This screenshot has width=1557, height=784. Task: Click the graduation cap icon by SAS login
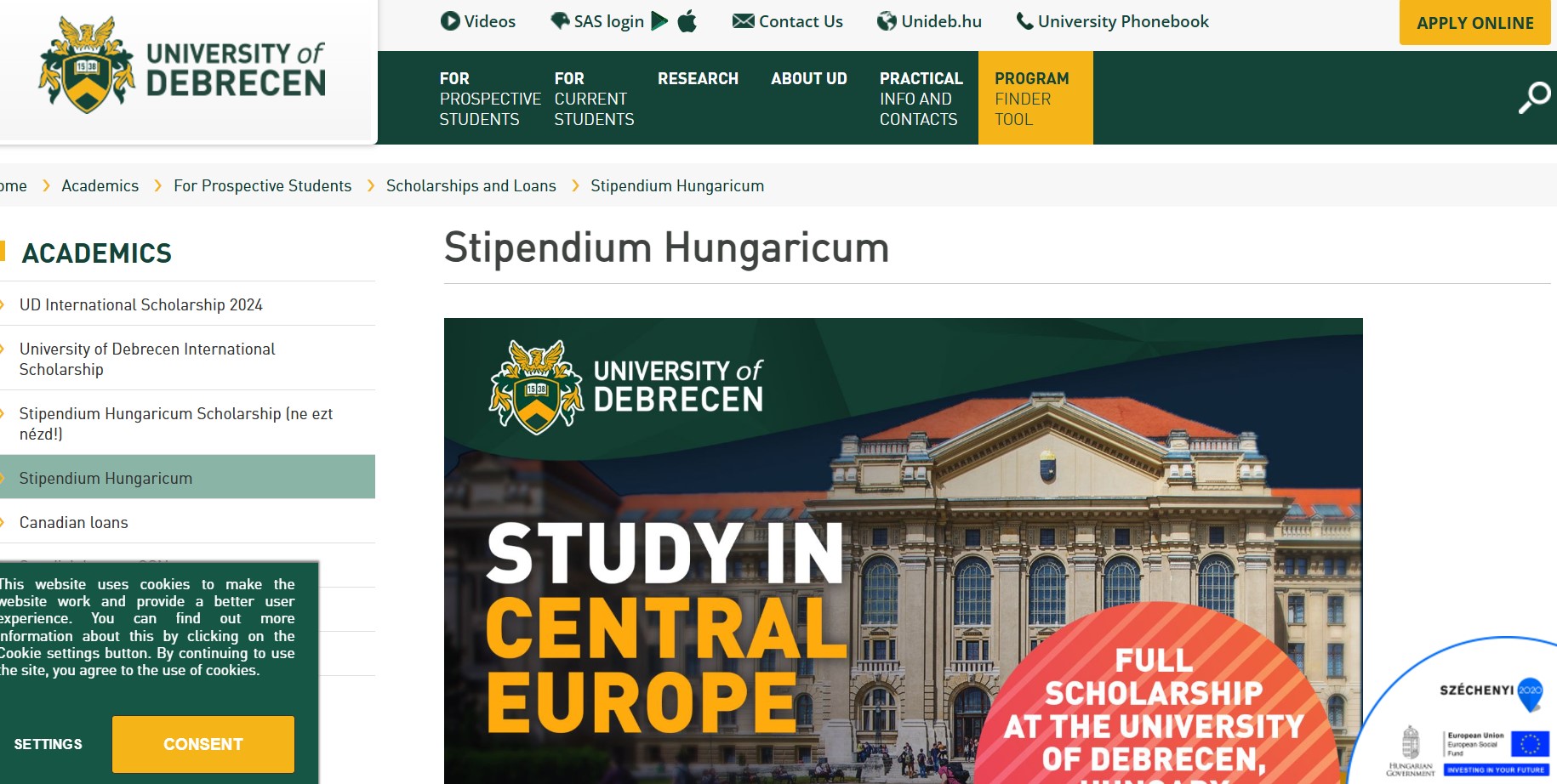(560, 20)
